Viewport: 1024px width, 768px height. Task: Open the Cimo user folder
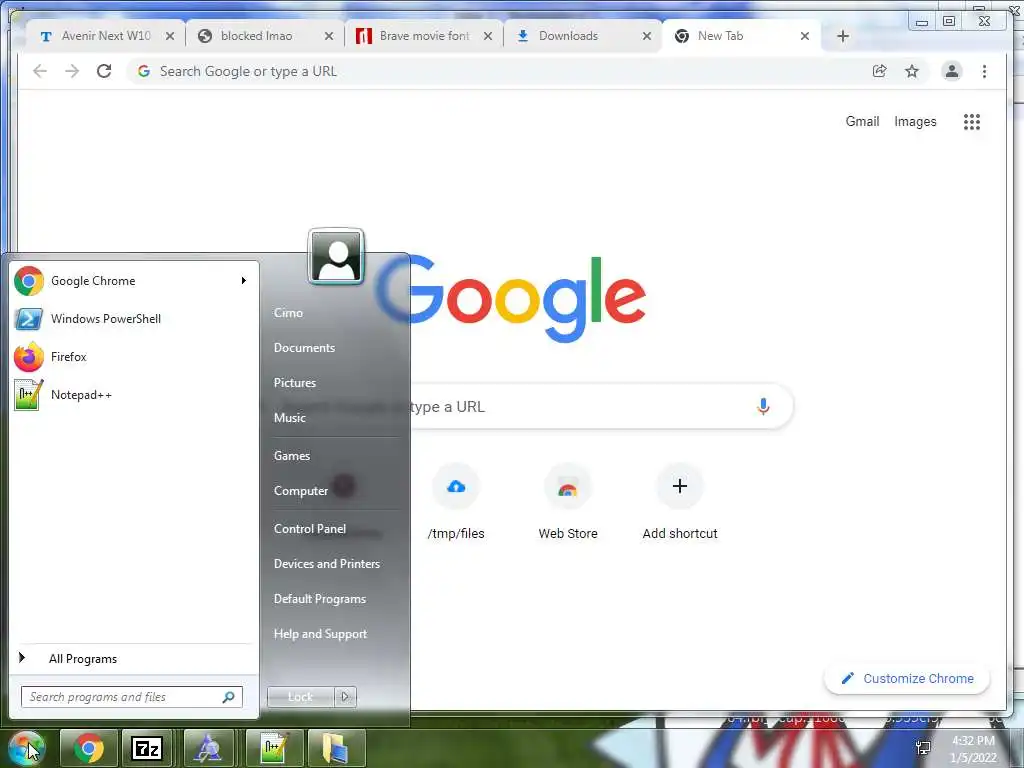[288, 313]
